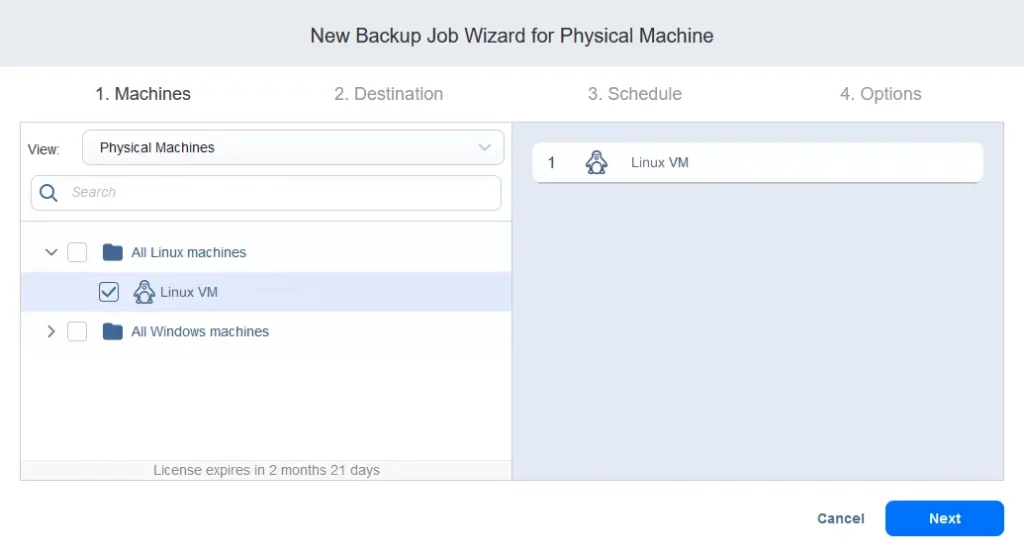This screenshot has height=556, width=1024.
Task: Click the All Windows machines folder icon
Action: click(x=113, y=331)
